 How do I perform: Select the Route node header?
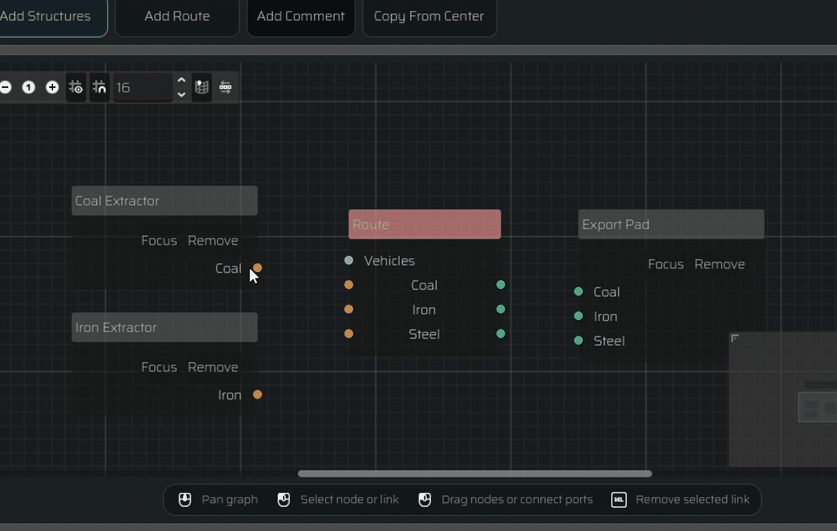tap(424, 224)
